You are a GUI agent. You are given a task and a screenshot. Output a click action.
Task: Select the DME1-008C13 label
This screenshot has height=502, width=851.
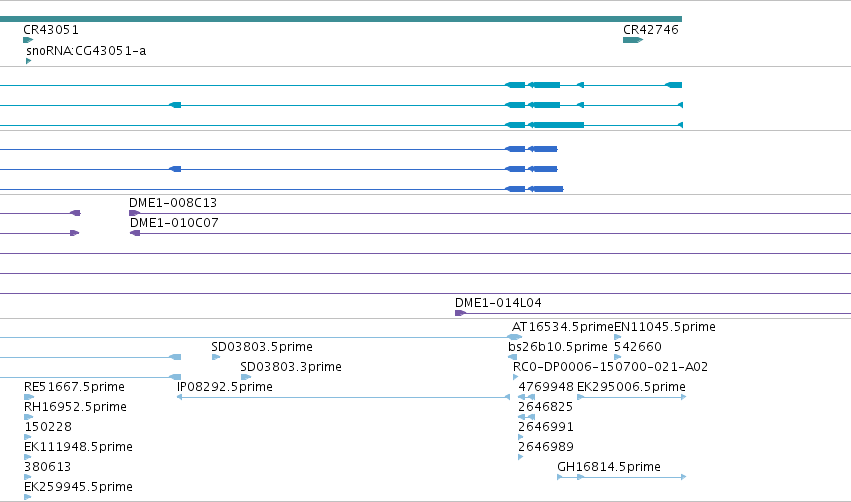click(x=173, y=203)
